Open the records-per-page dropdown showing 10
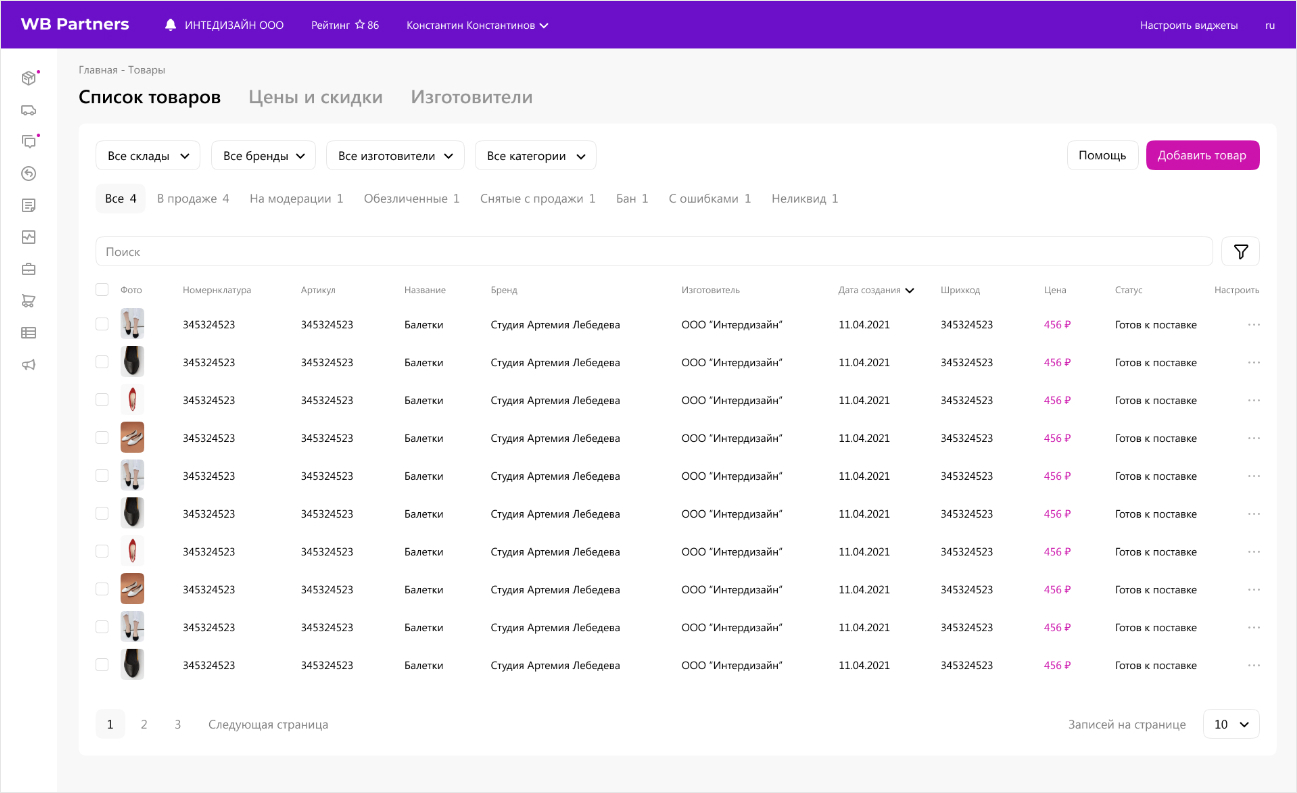Image resolution: width=1297 pixels, height=793 pixels. [x=1230, y=724]
